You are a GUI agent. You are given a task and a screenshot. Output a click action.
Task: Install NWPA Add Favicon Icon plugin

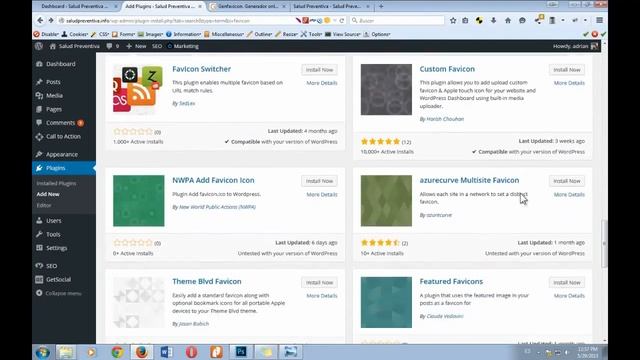click(x=319, y=181)
